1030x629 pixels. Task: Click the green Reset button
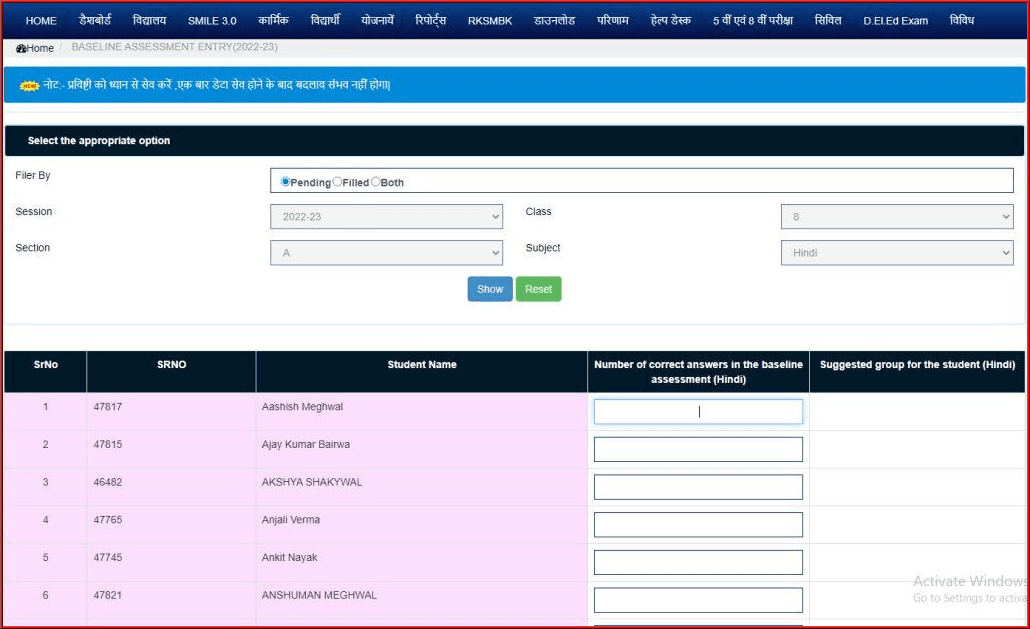tap(539, 289)
